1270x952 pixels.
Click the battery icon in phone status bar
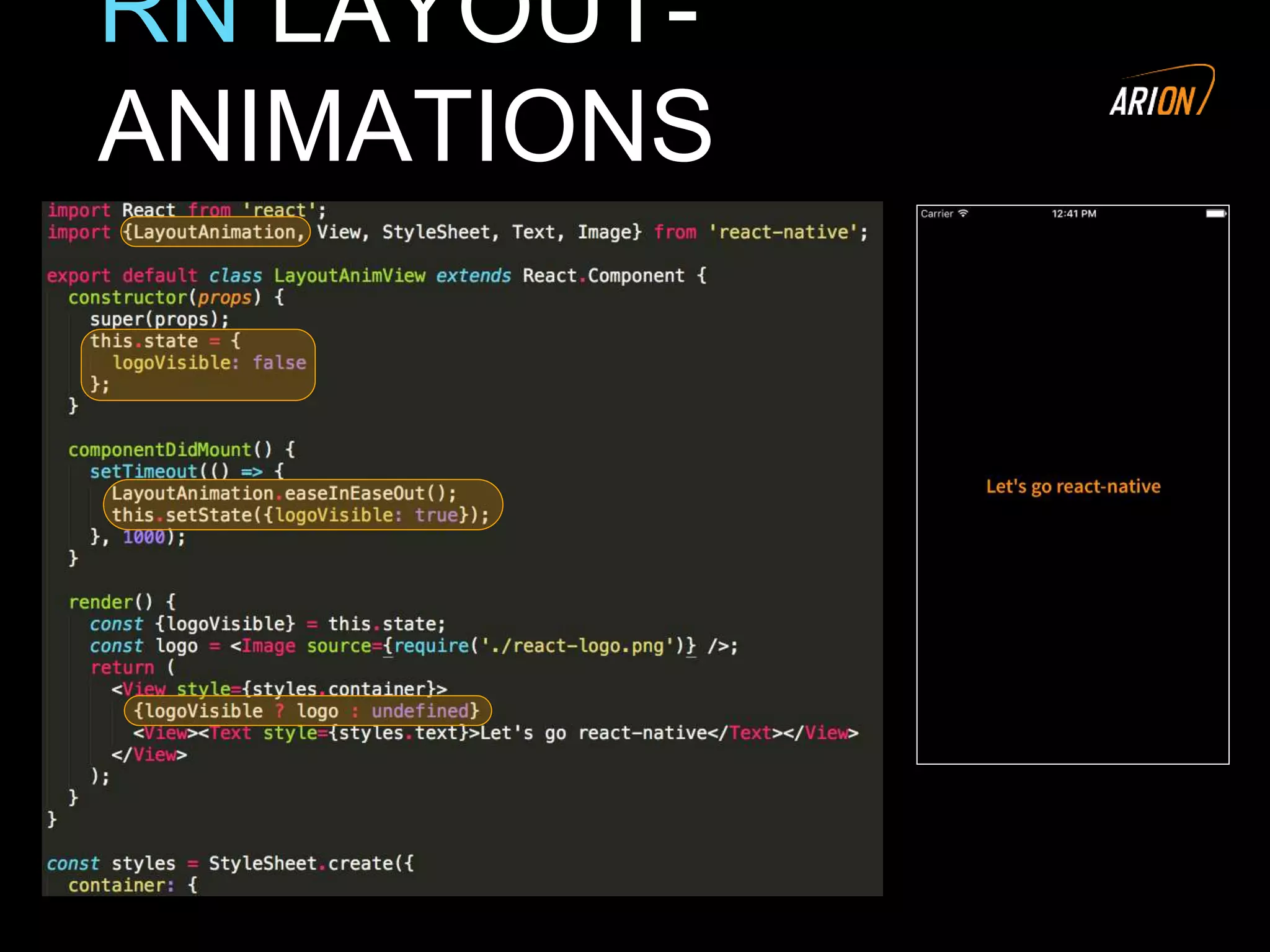click(x=1215, y=213)
